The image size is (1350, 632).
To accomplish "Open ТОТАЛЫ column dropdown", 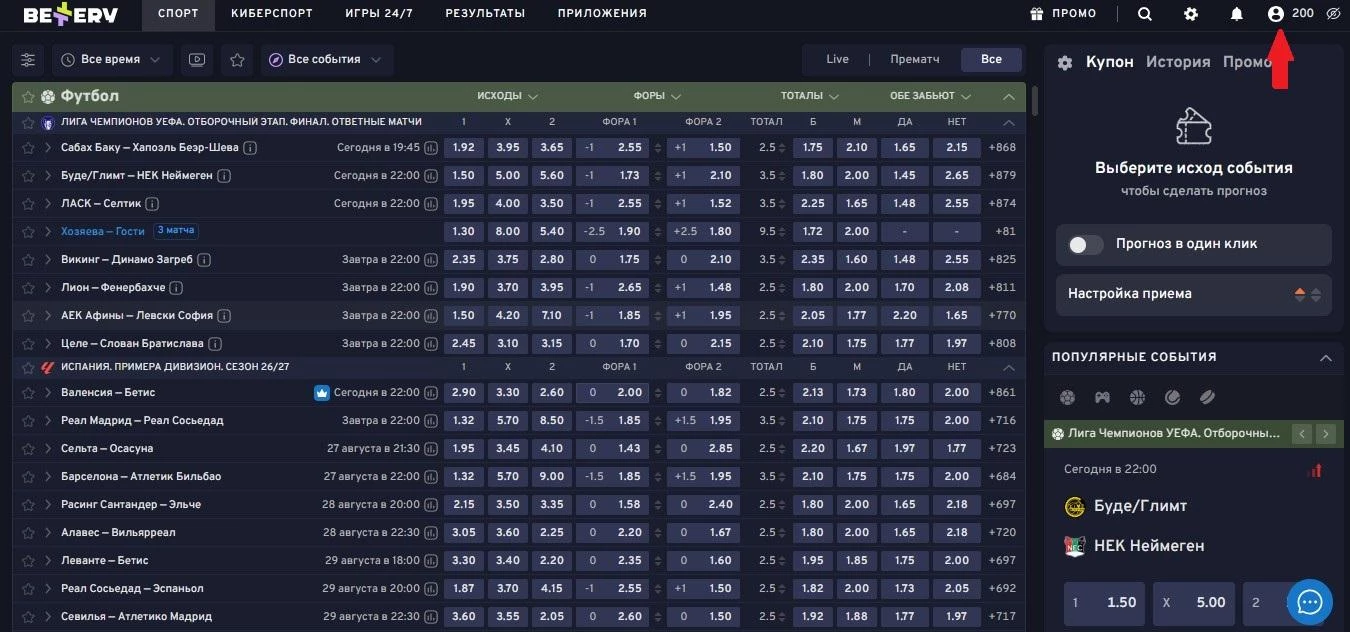I will 809,96.
